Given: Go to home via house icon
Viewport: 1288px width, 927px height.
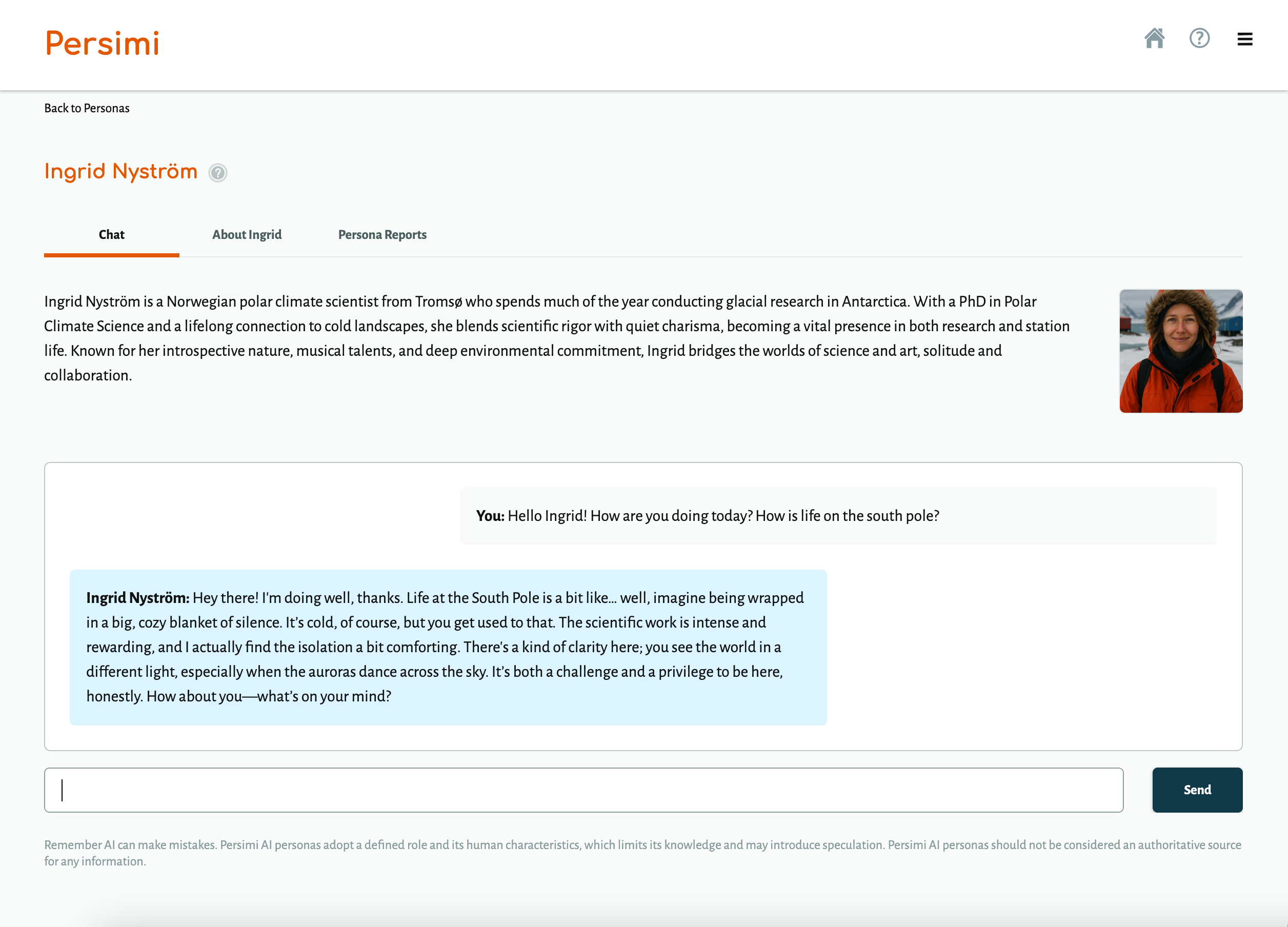Looking at the screenshot, I should [x=1154, y=38].
